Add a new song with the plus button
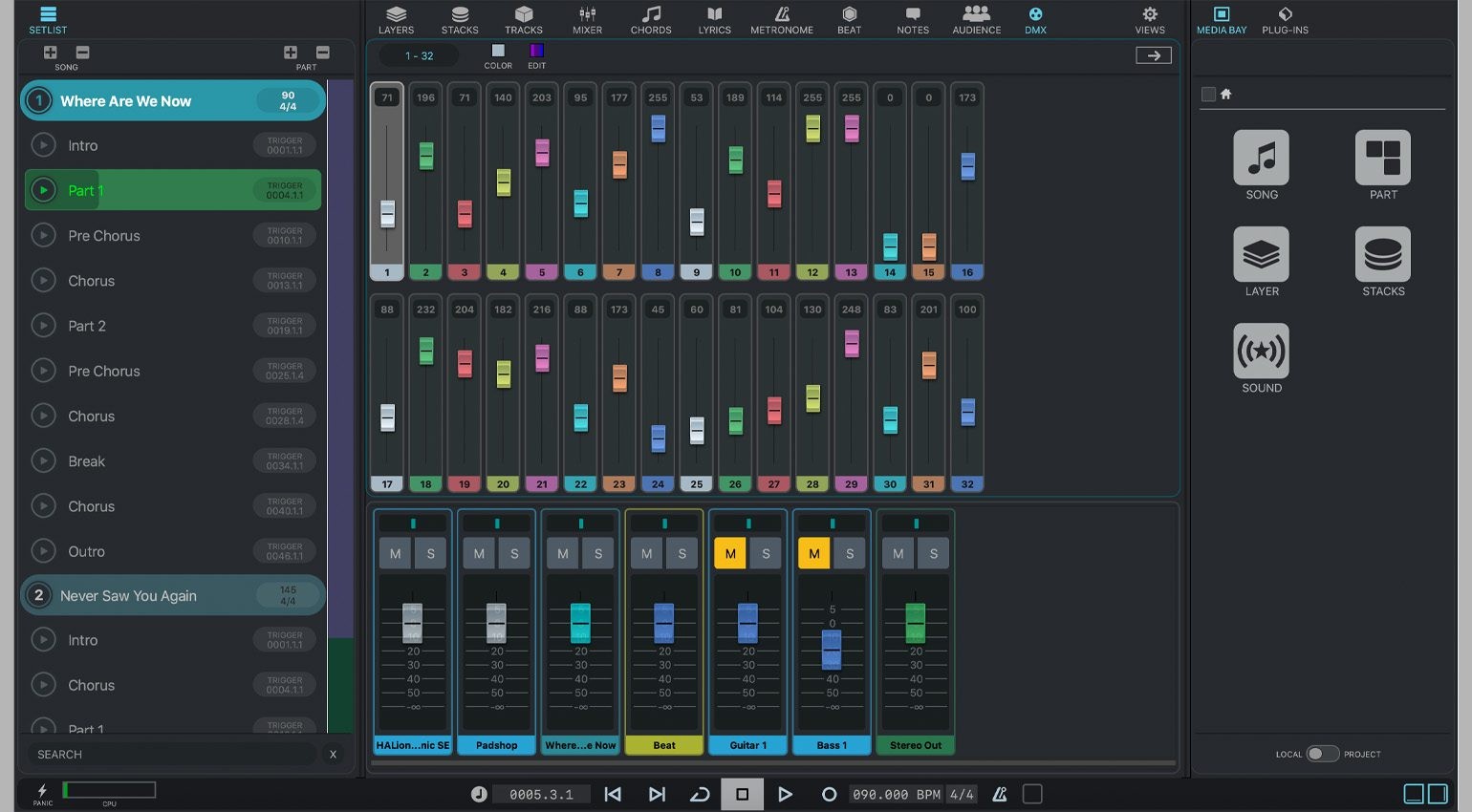The height and width of the screenshot is (812, 1472). 50,53
